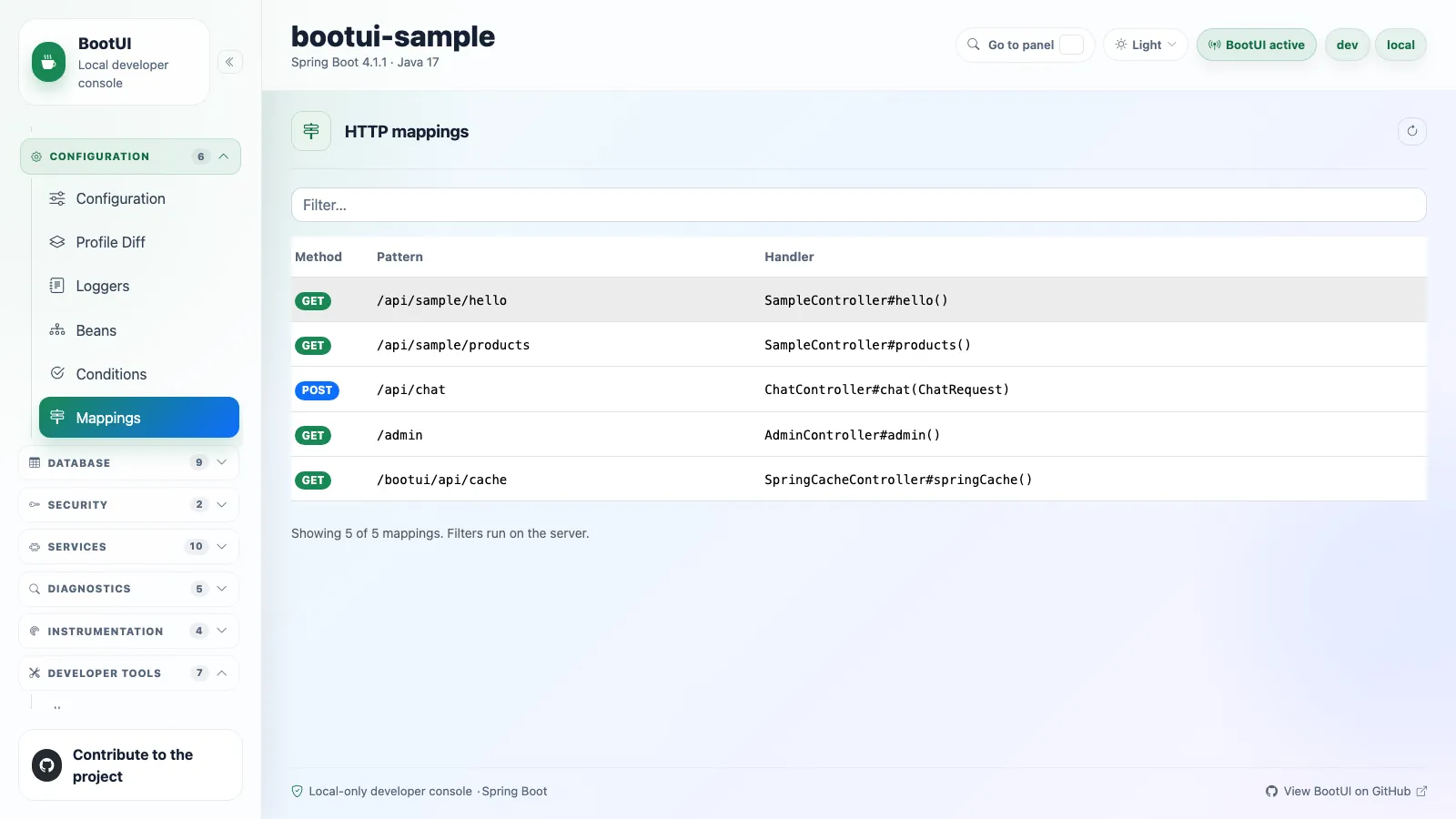The height and width of the screenshot is (819, 1456).
Task: Select the AdminController#admin() handler cell
Action: (x=852, y=435)
